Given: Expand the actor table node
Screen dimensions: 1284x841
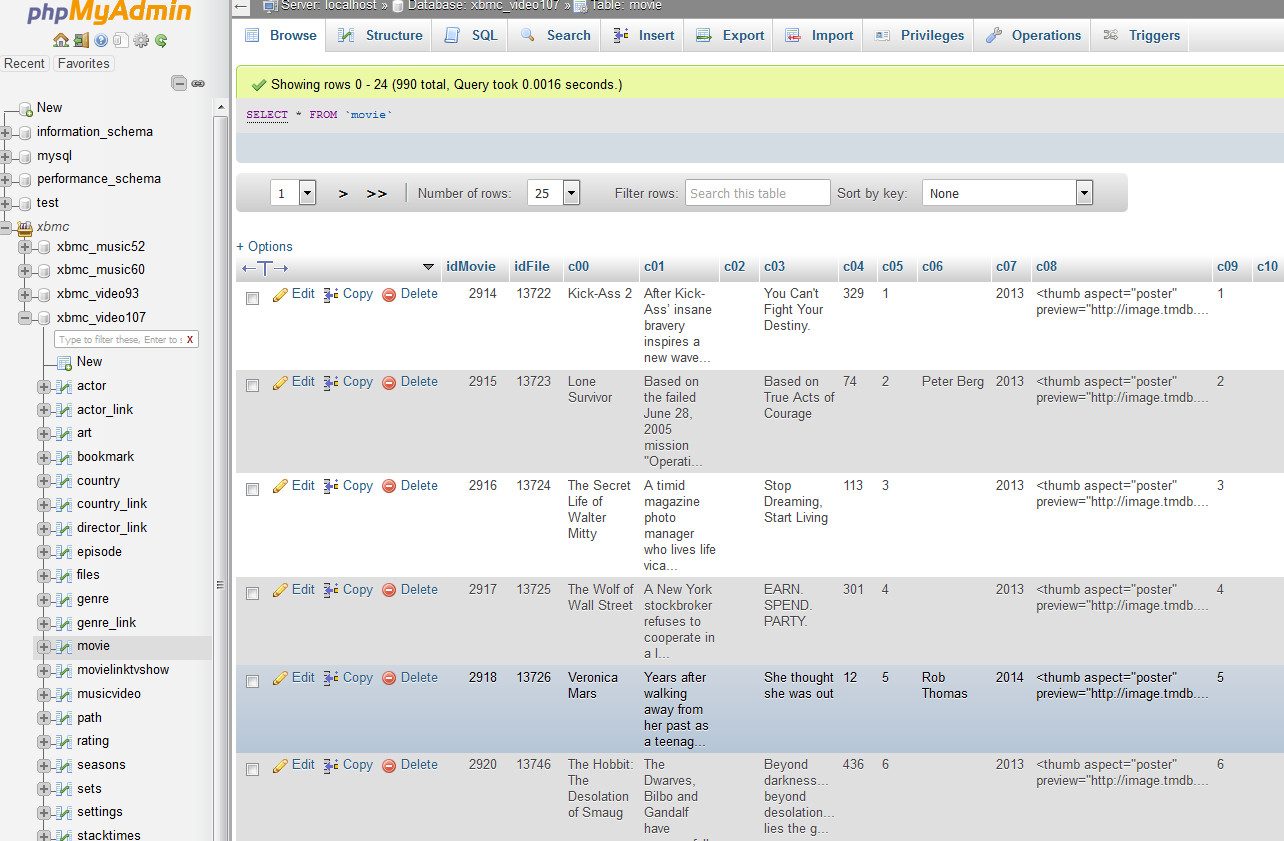Looking at the screenshot, I should (44, 386).
